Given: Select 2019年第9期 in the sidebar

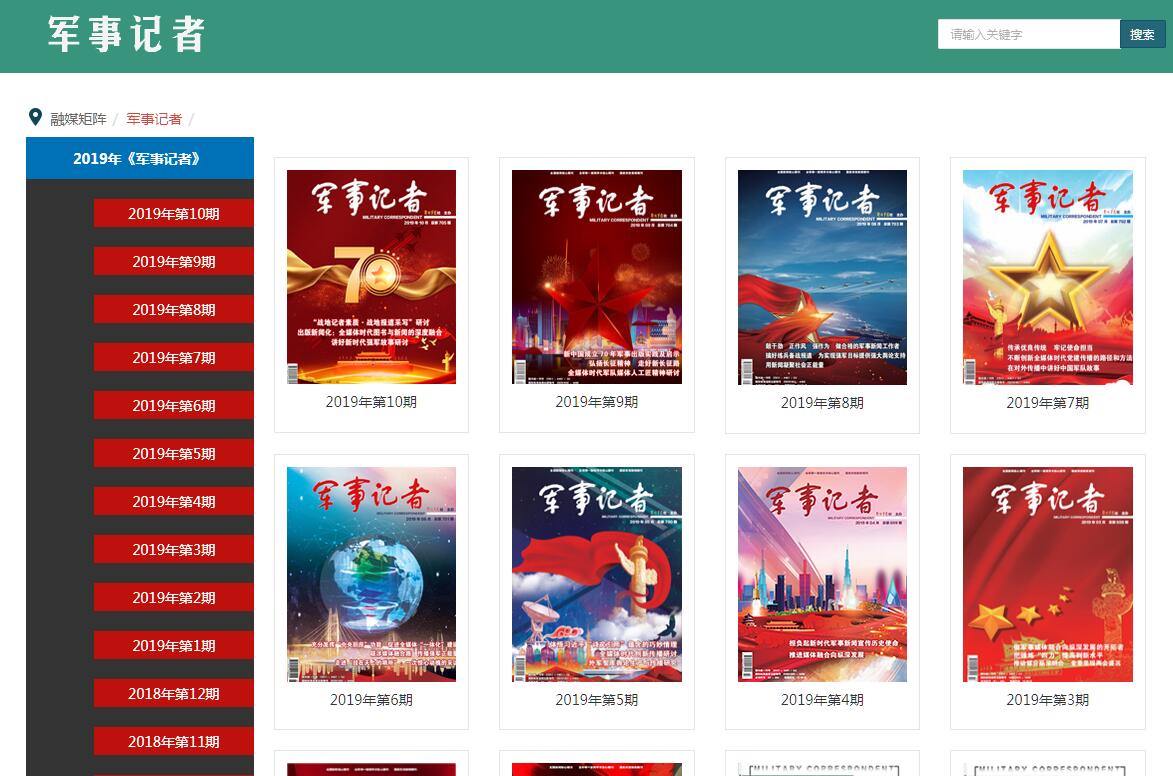Looking at the screenshot, I should [173, 262].
